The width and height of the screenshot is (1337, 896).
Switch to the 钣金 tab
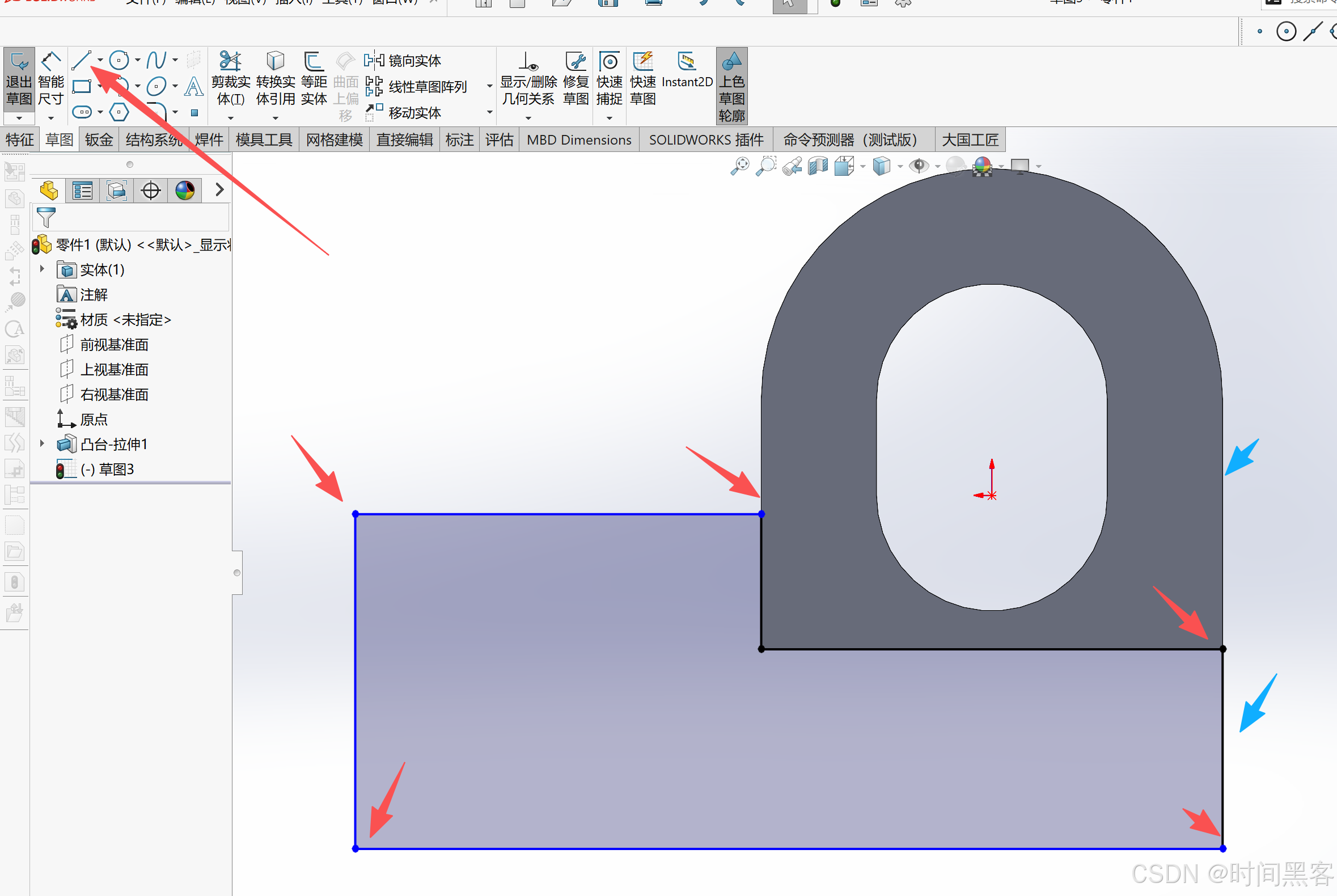pyautogui.click(x=98, y=140)
